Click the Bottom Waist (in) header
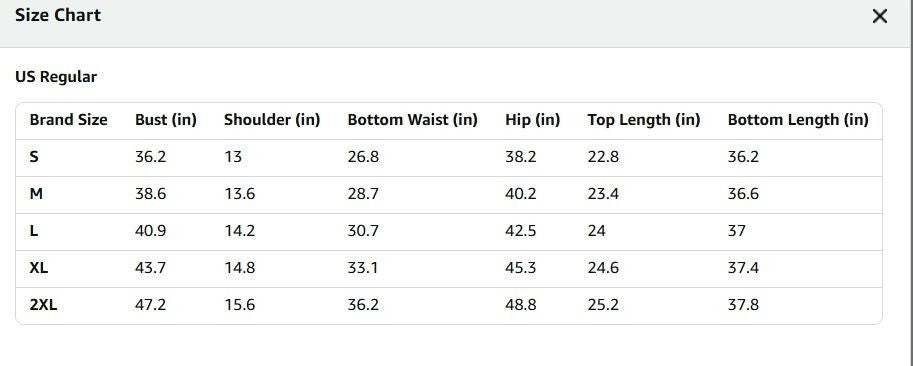The image size is (913, 366). point(412,120)
